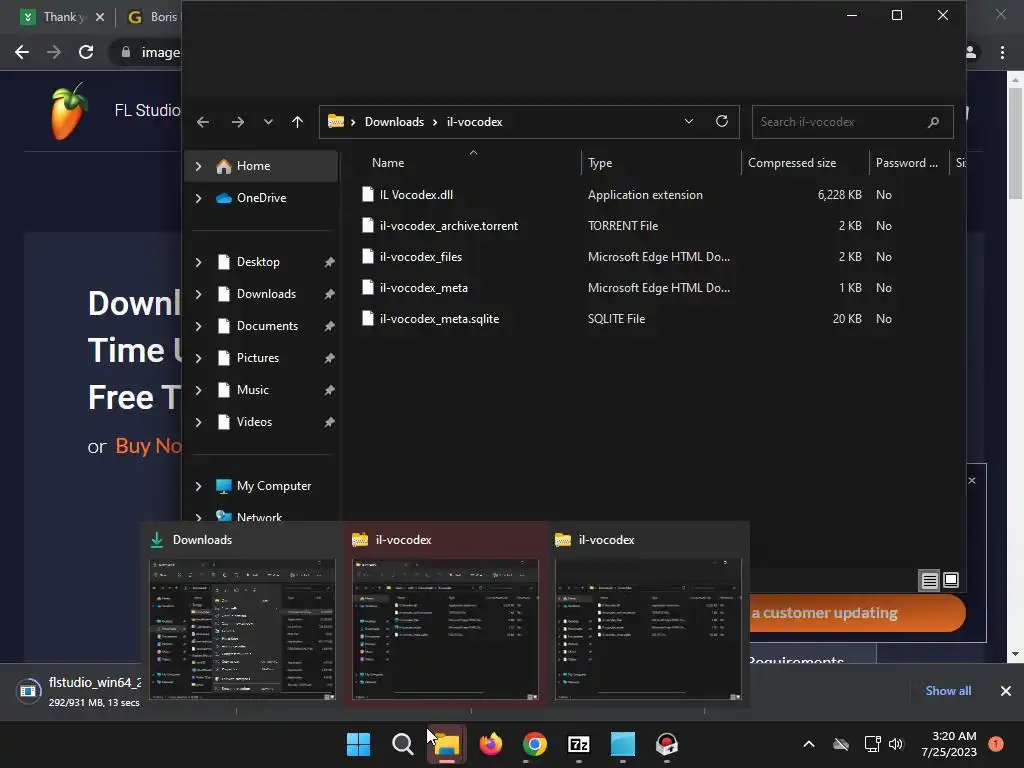The height and width of the screenshot is (768, 1024).
Task: Sort by the Type column header
Action: (600, 163)
